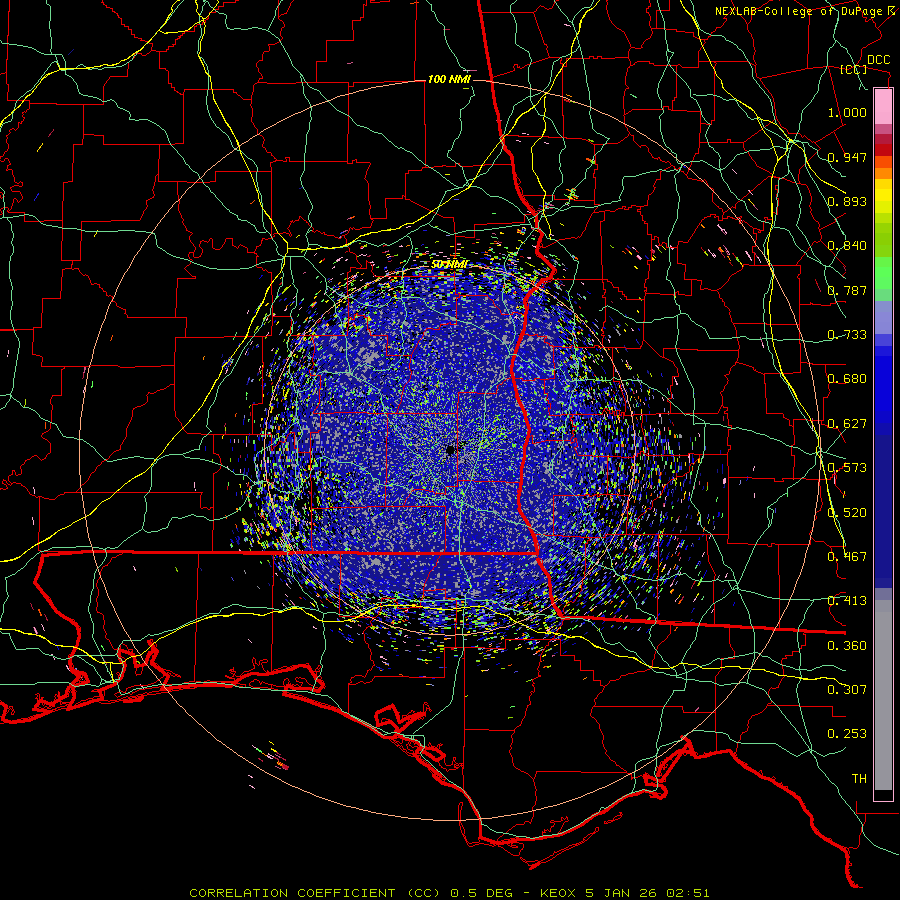Select the 0.307 scale value

click(x=847, y=690)
